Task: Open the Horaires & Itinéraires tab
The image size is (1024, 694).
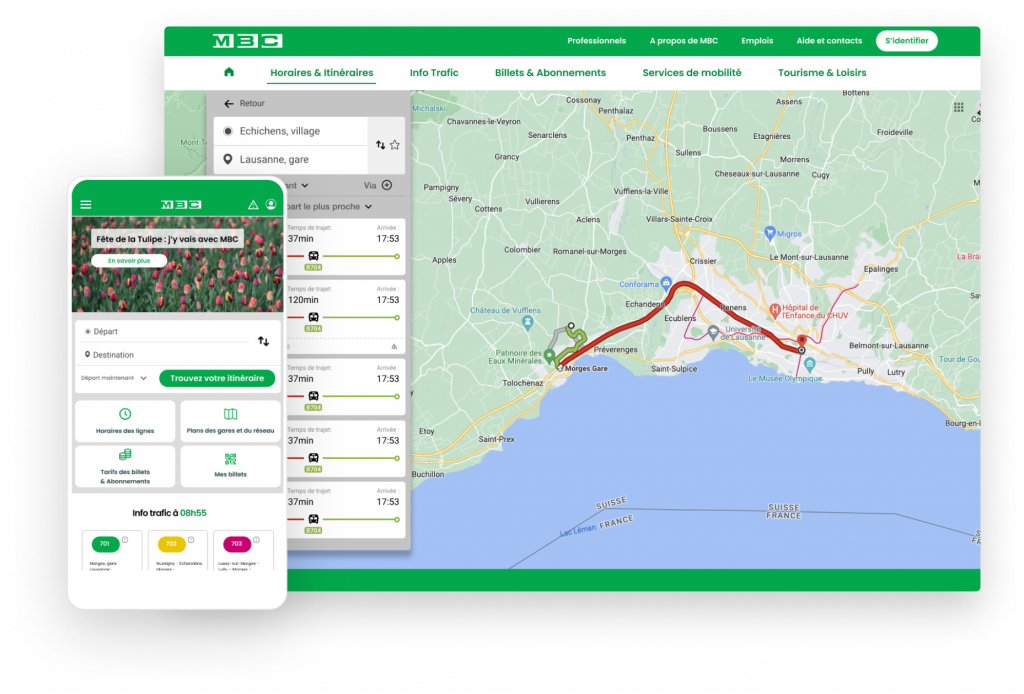Action: pos(322,73)
